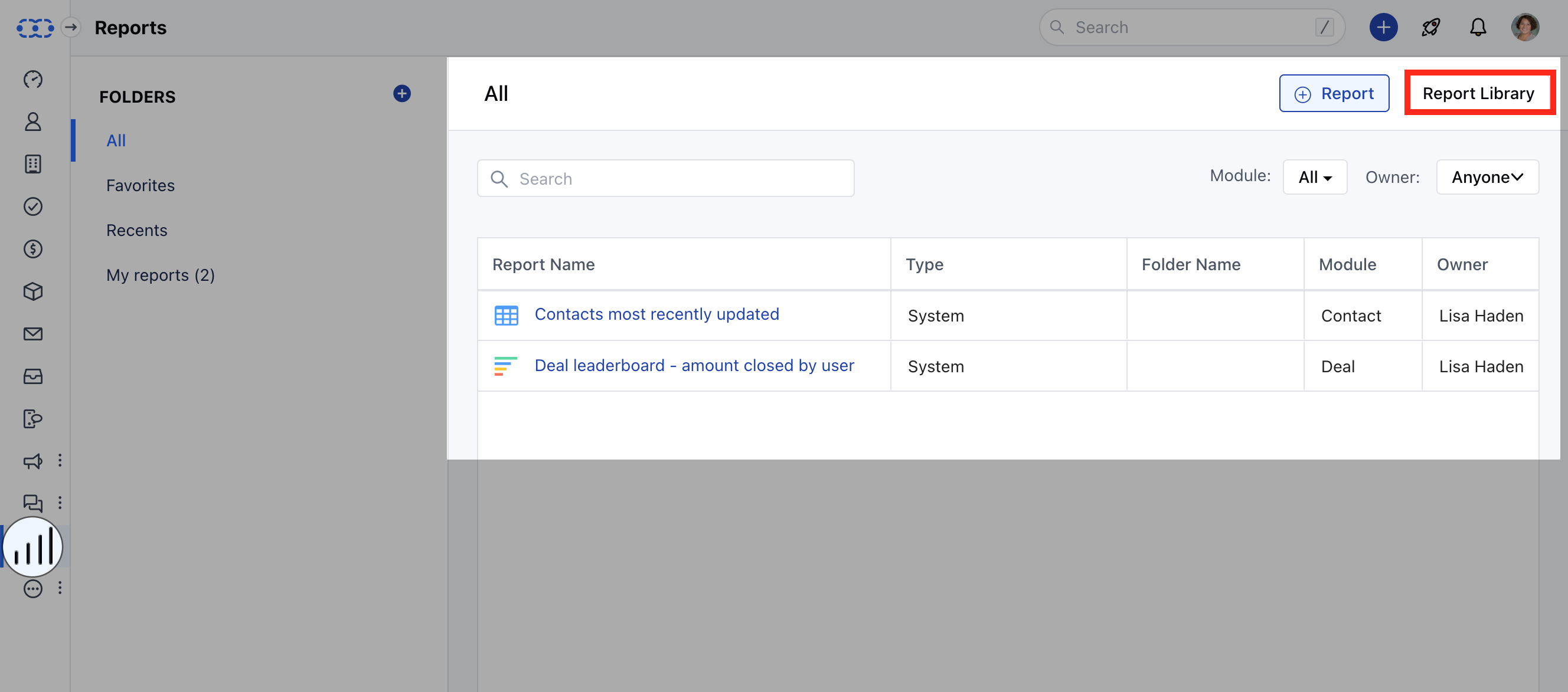Click in the top global Search field
Image resolution: width=1568 pixels, height=692 pixels.
(1191, 27)
